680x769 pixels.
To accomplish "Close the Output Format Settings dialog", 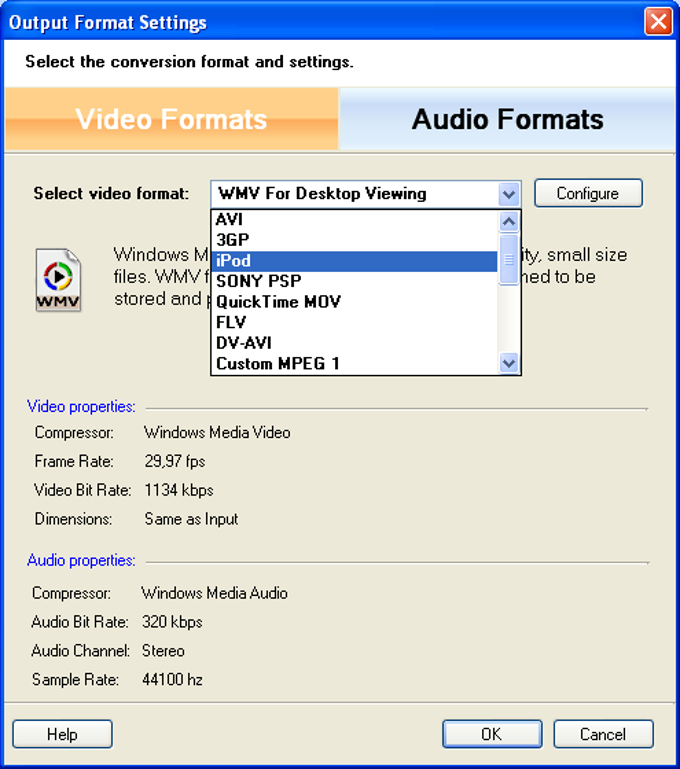I will point(658,22).
